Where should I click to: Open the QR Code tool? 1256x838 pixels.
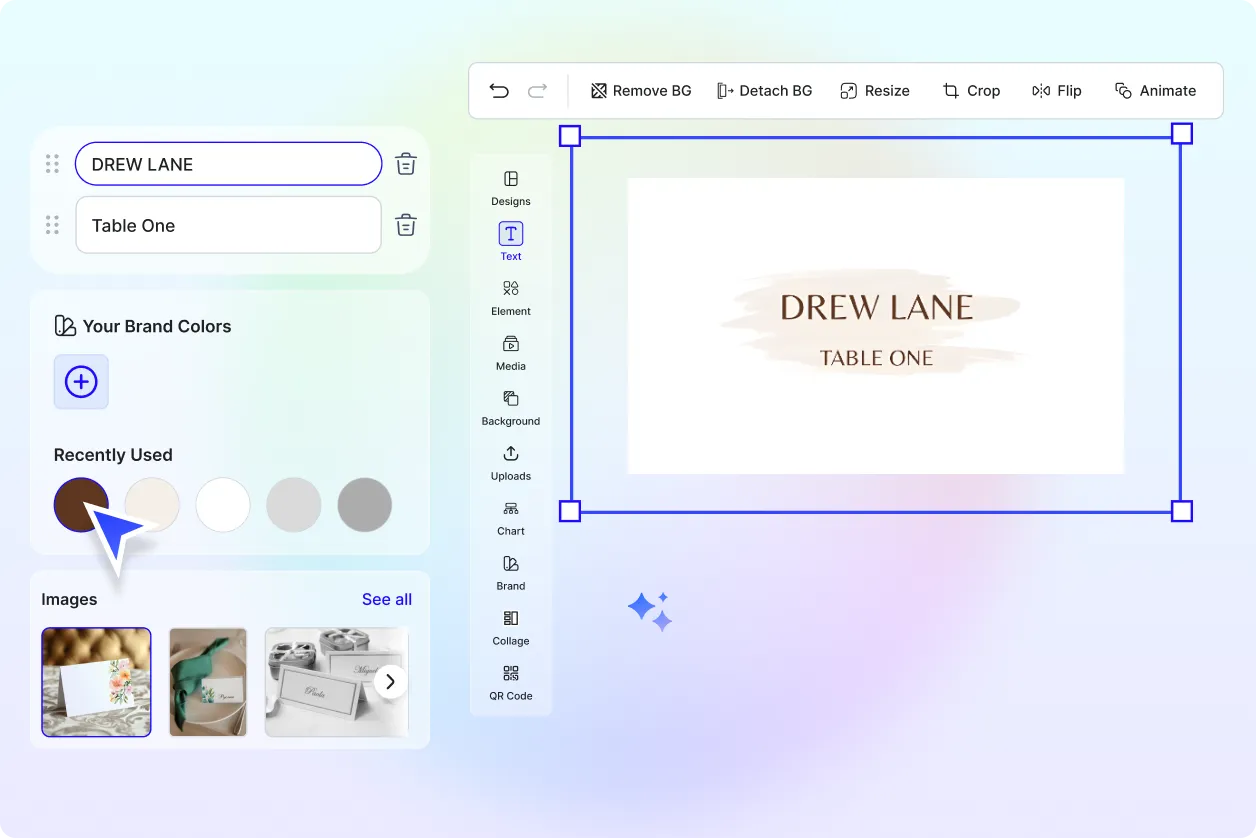point(511,682)
